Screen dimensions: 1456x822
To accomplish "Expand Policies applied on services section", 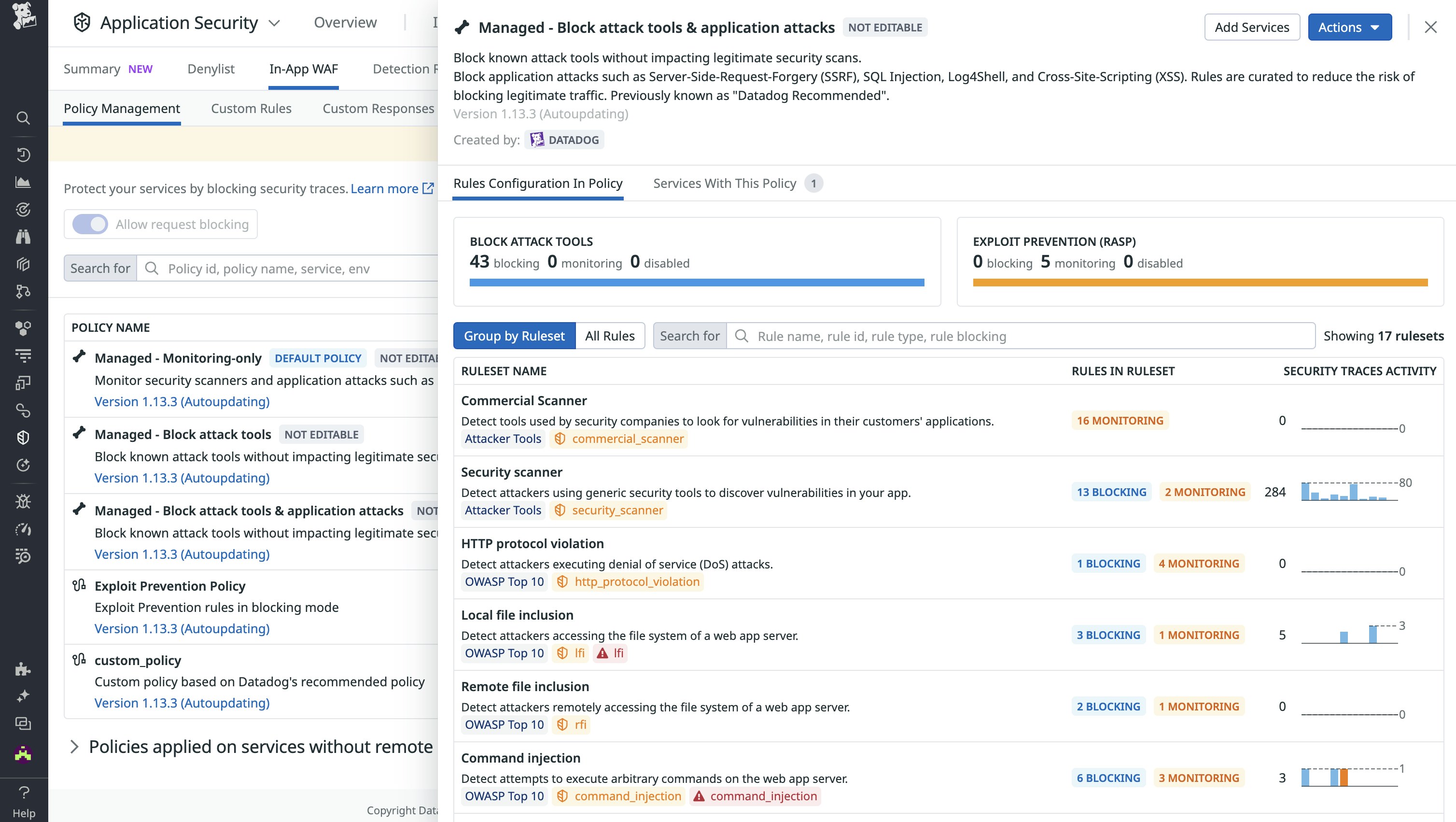I will pos(74,747).
